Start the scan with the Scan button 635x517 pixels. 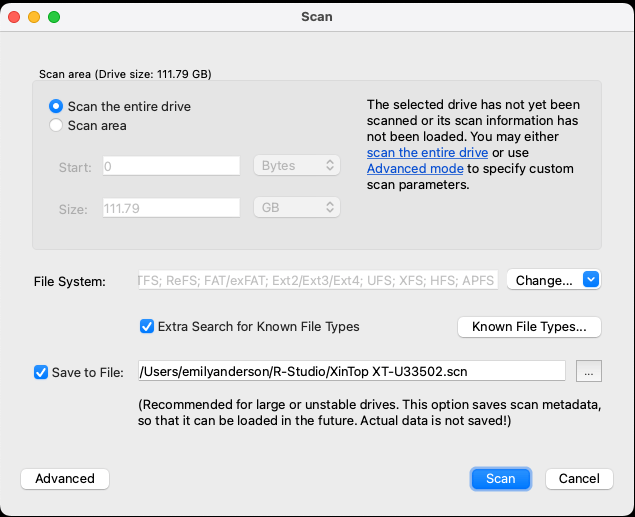[x=501, y=479]
